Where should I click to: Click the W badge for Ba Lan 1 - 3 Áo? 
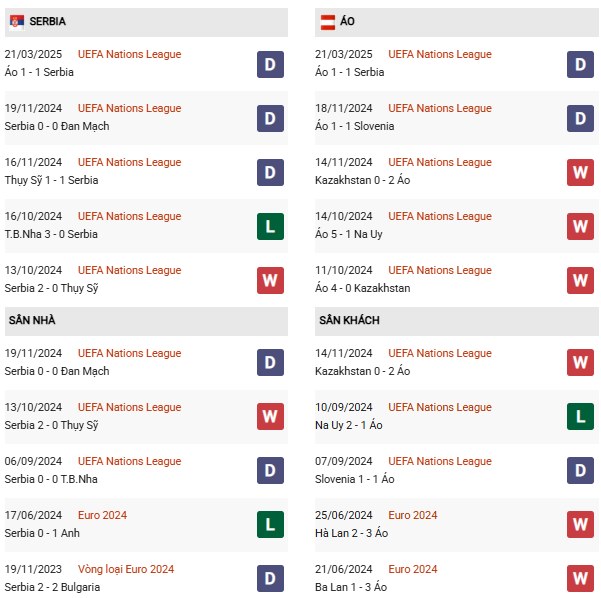click(580, 578)
